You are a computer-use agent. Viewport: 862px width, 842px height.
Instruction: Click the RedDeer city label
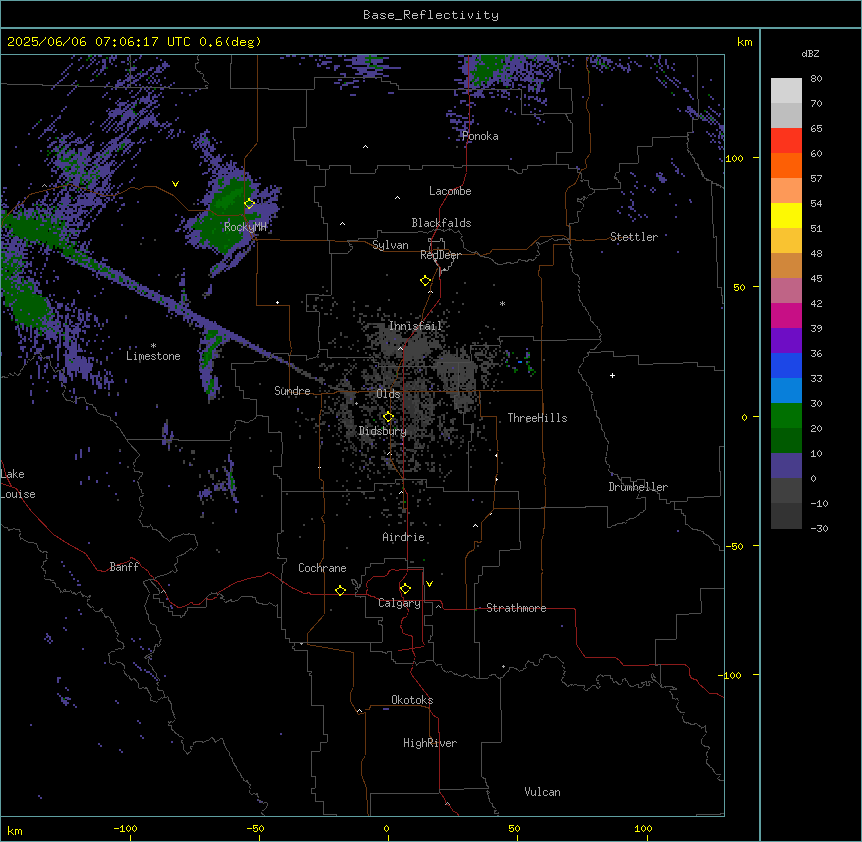tap(440, 255)
